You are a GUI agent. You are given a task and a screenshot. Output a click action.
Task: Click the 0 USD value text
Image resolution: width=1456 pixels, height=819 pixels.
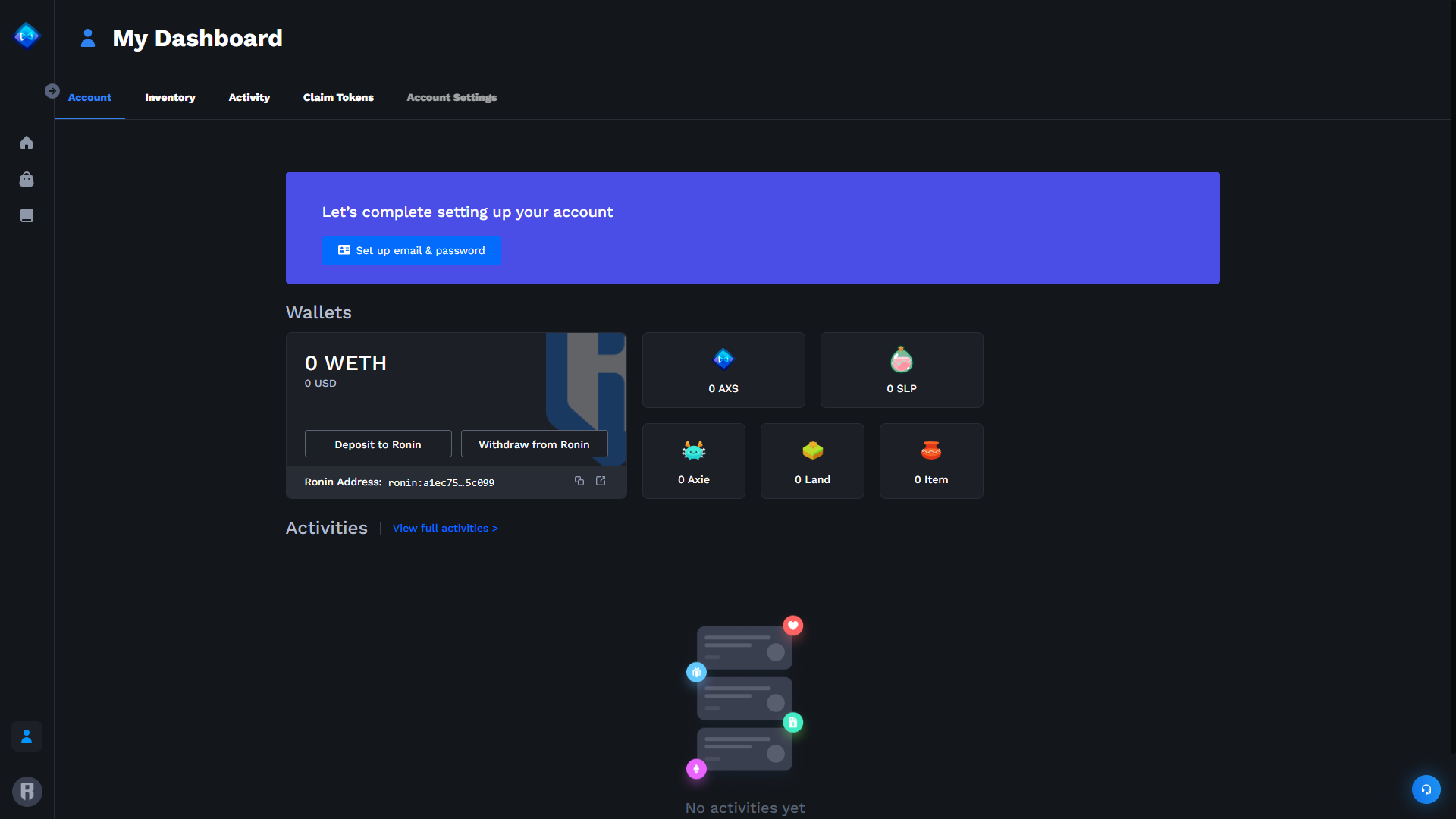tap(321, 383)
